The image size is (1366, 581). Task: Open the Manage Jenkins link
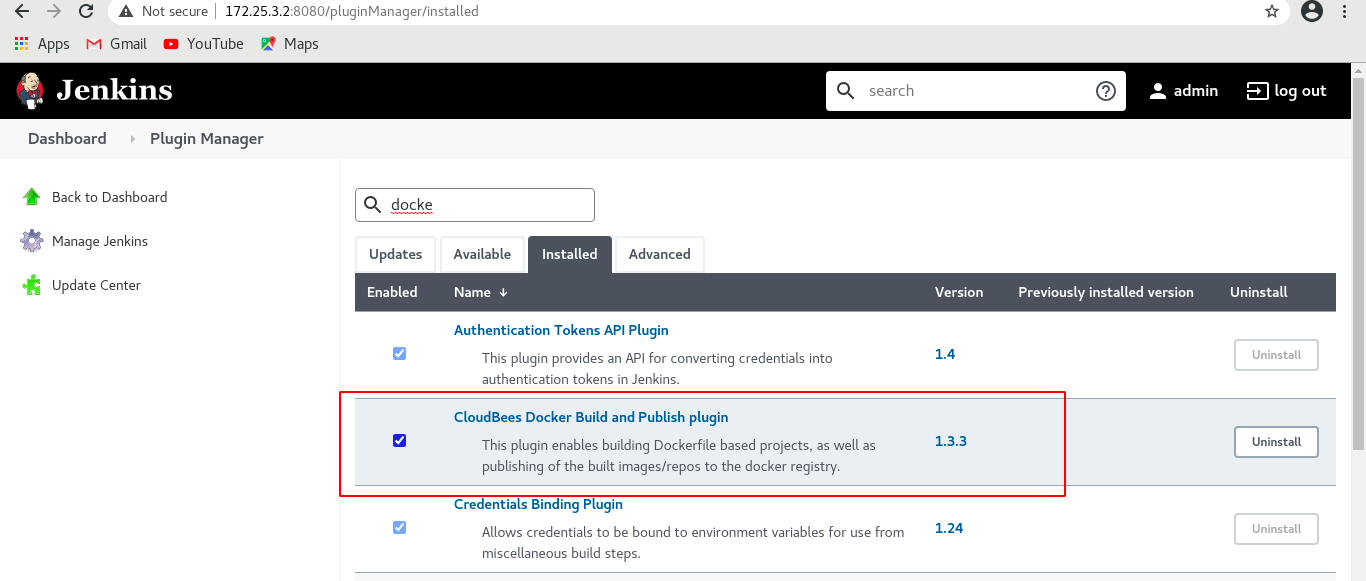pyautogui.click(x=100, y=241)
